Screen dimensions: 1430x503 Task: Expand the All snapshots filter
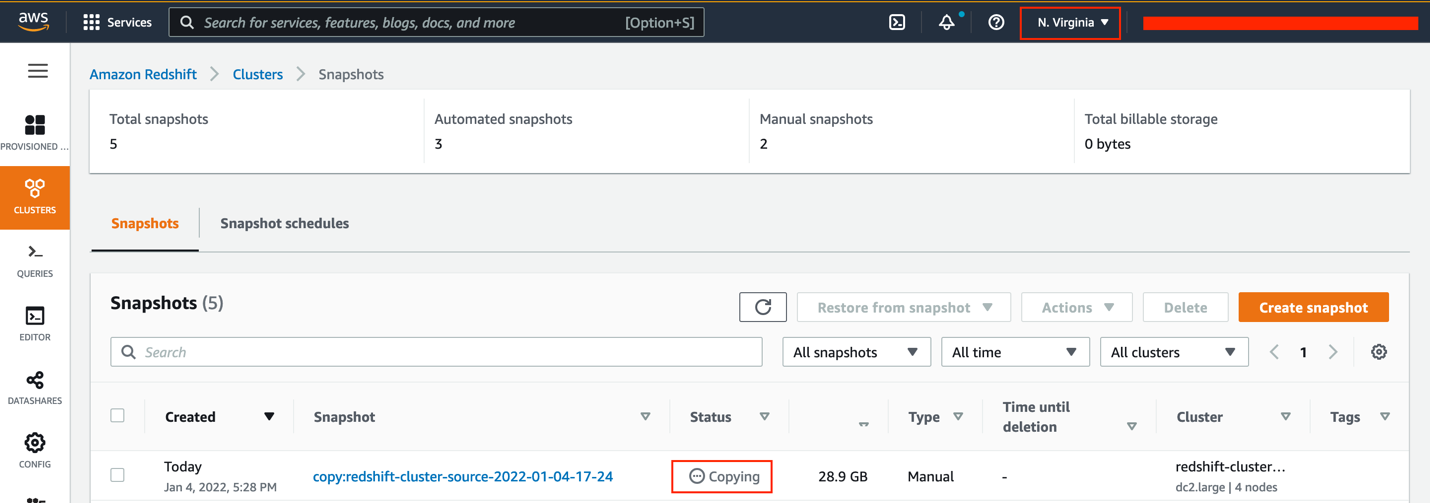[856, 352]
